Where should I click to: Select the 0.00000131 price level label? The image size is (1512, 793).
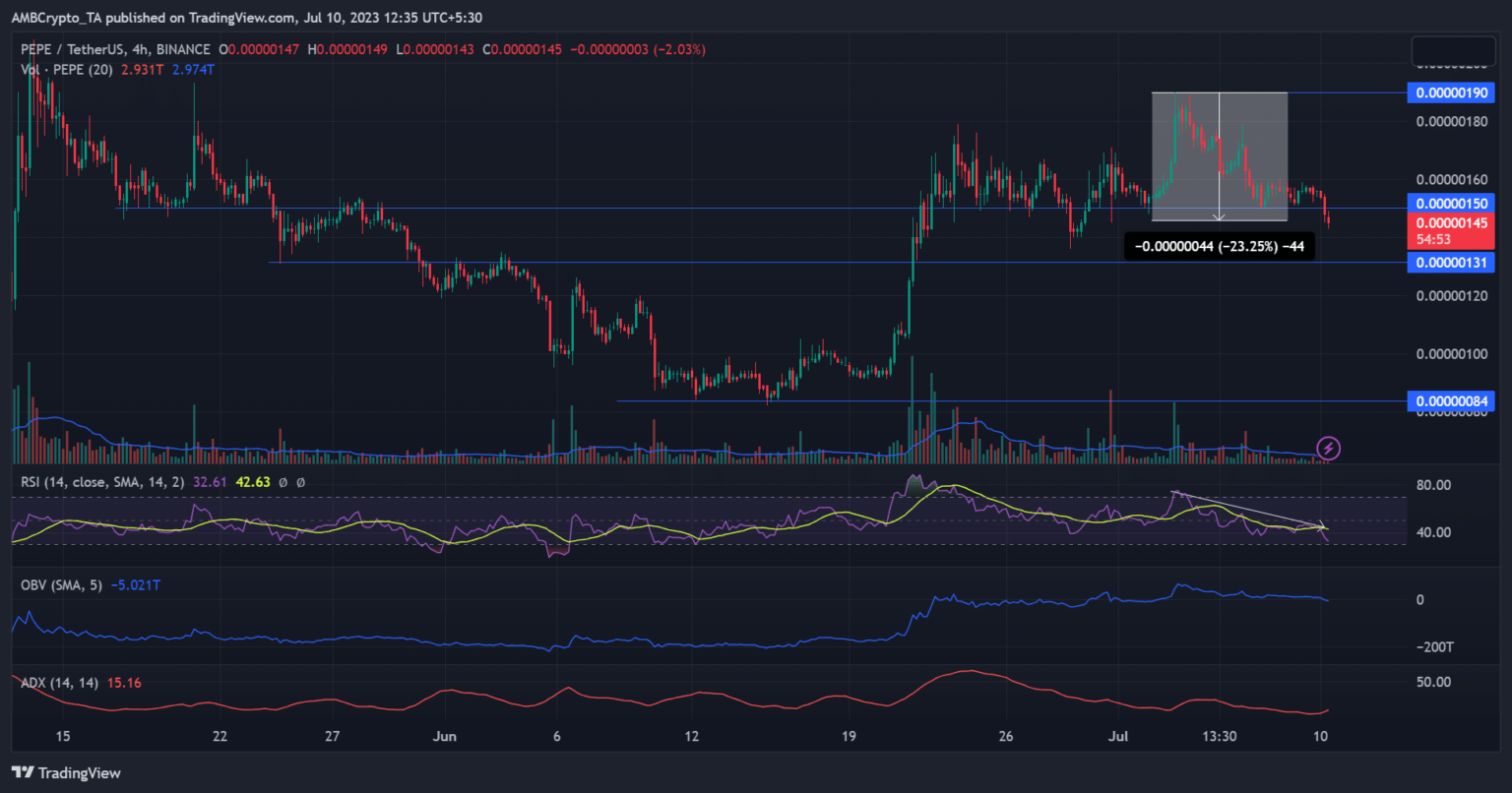[x=1450, y=263]
